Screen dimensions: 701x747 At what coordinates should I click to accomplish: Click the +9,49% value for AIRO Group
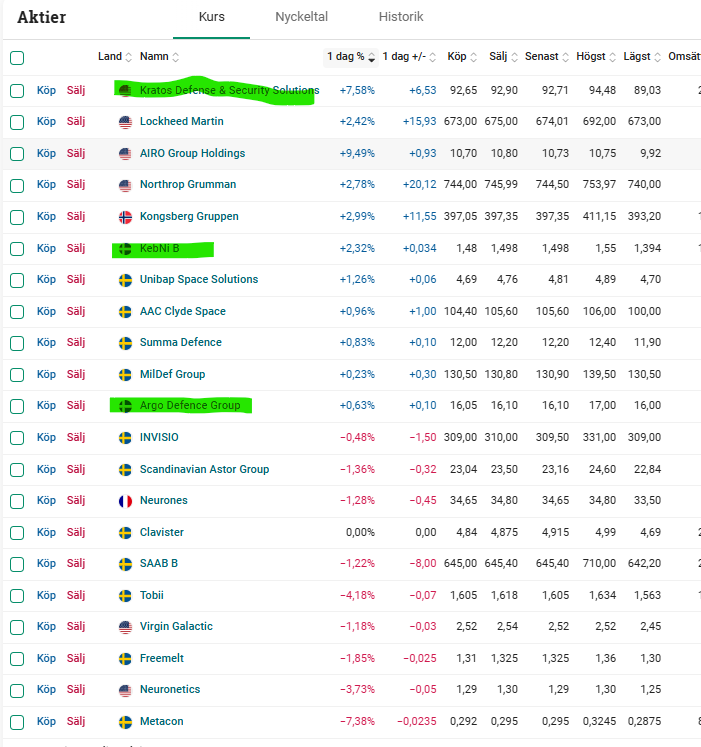(x=357, y=153)
